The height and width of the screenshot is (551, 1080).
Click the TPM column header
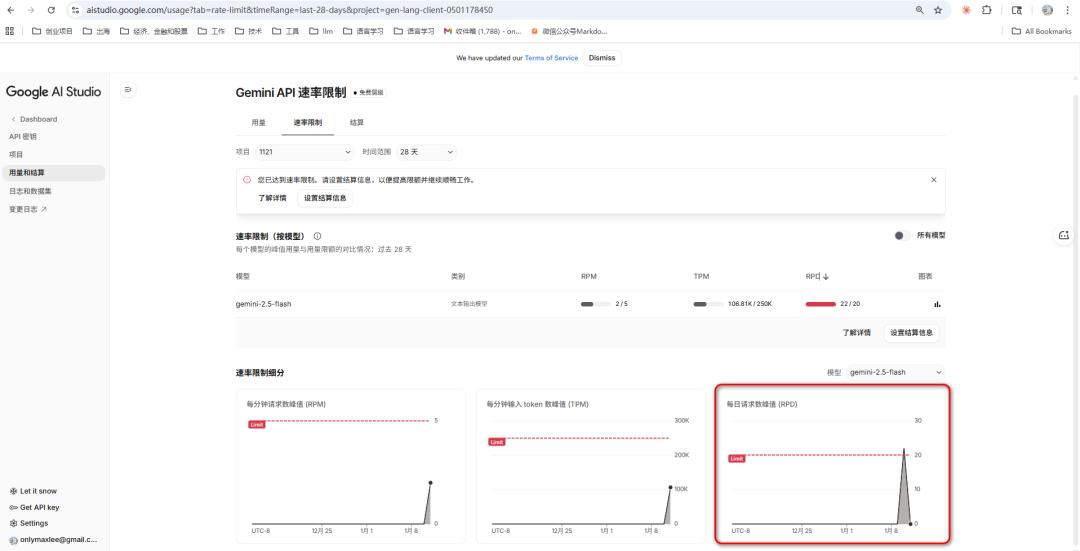coord(701,277)
